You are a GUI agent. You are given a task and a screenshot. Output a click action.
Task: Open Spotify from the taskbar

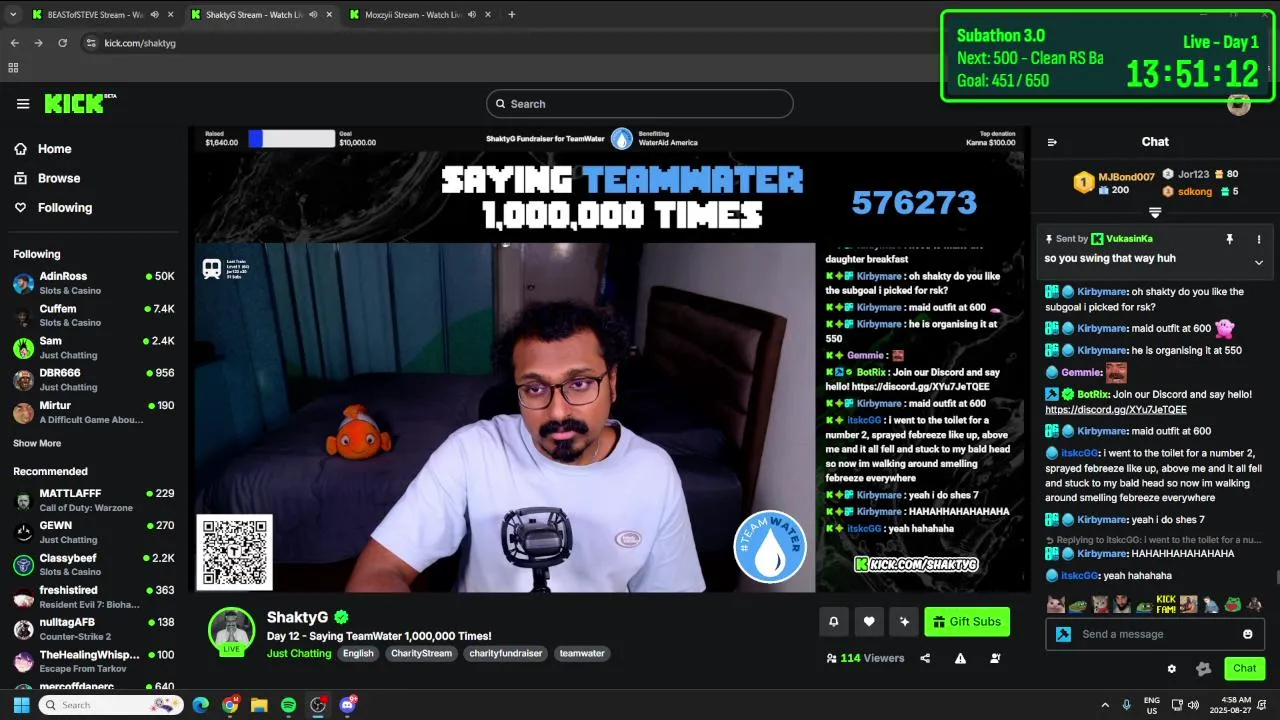pos(289,705)
